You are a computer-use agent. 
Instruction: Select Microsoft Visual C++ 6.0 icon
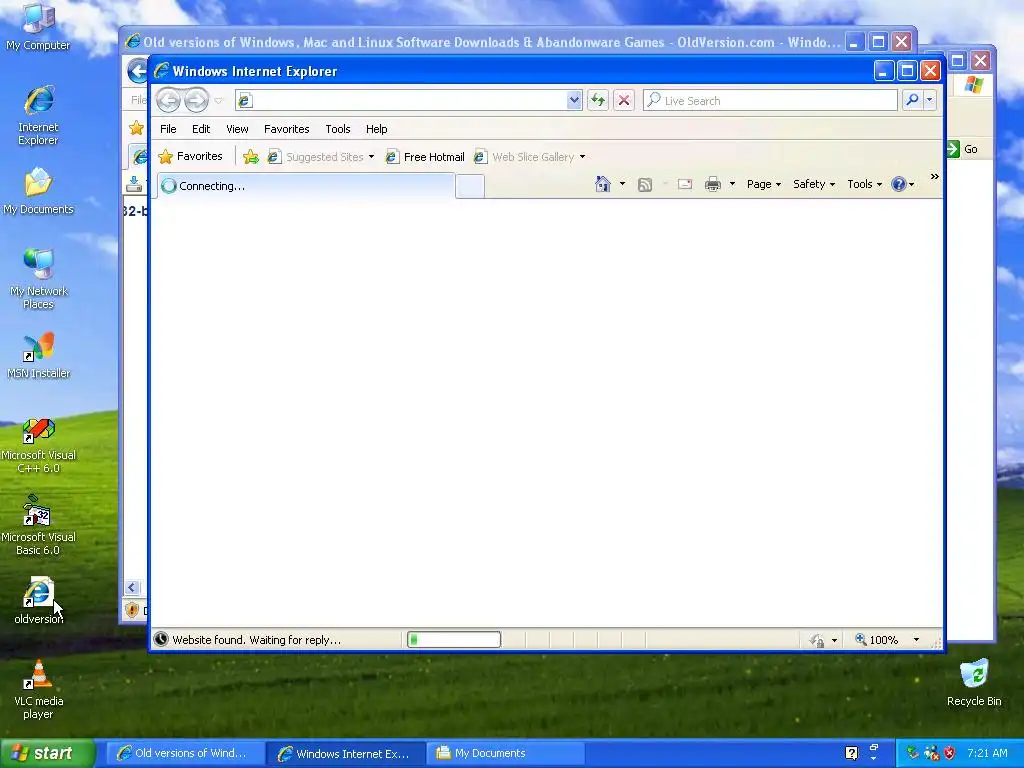point(38,447)
